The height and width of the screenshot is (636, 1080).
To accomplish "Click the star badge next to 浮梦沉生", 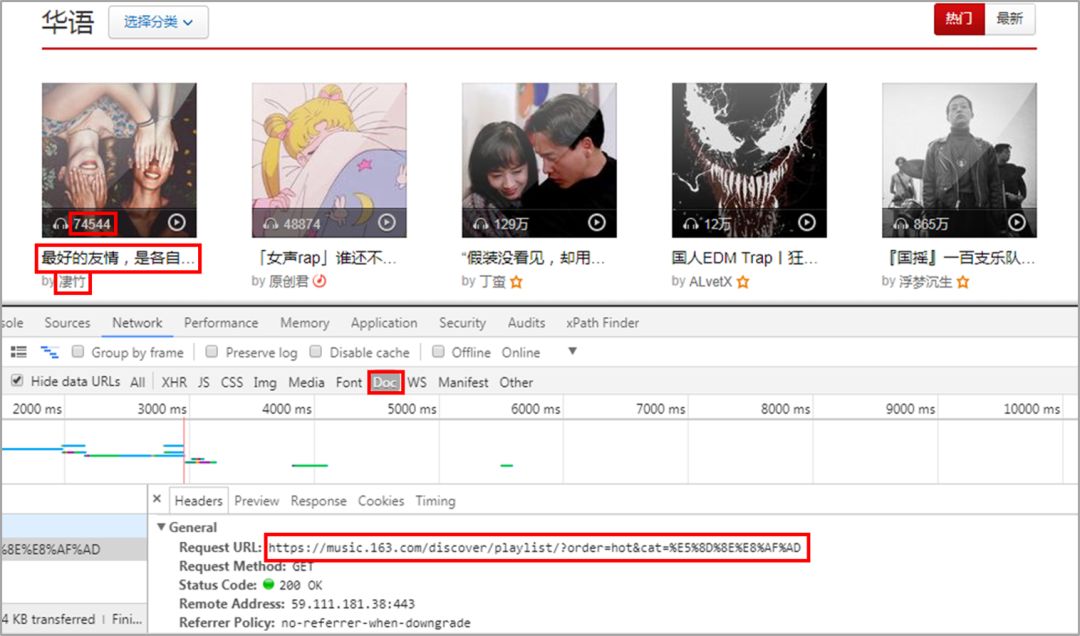I will pos(963,282).
